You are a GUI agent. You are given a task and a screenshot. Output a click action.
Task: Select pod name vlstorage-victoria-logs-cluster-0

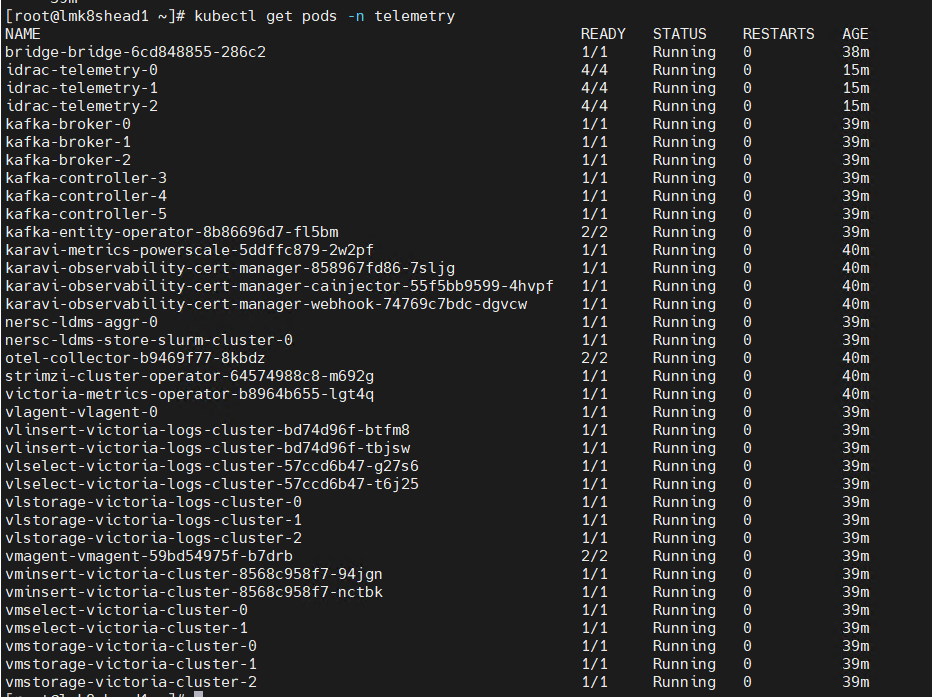tap(153, 502)
